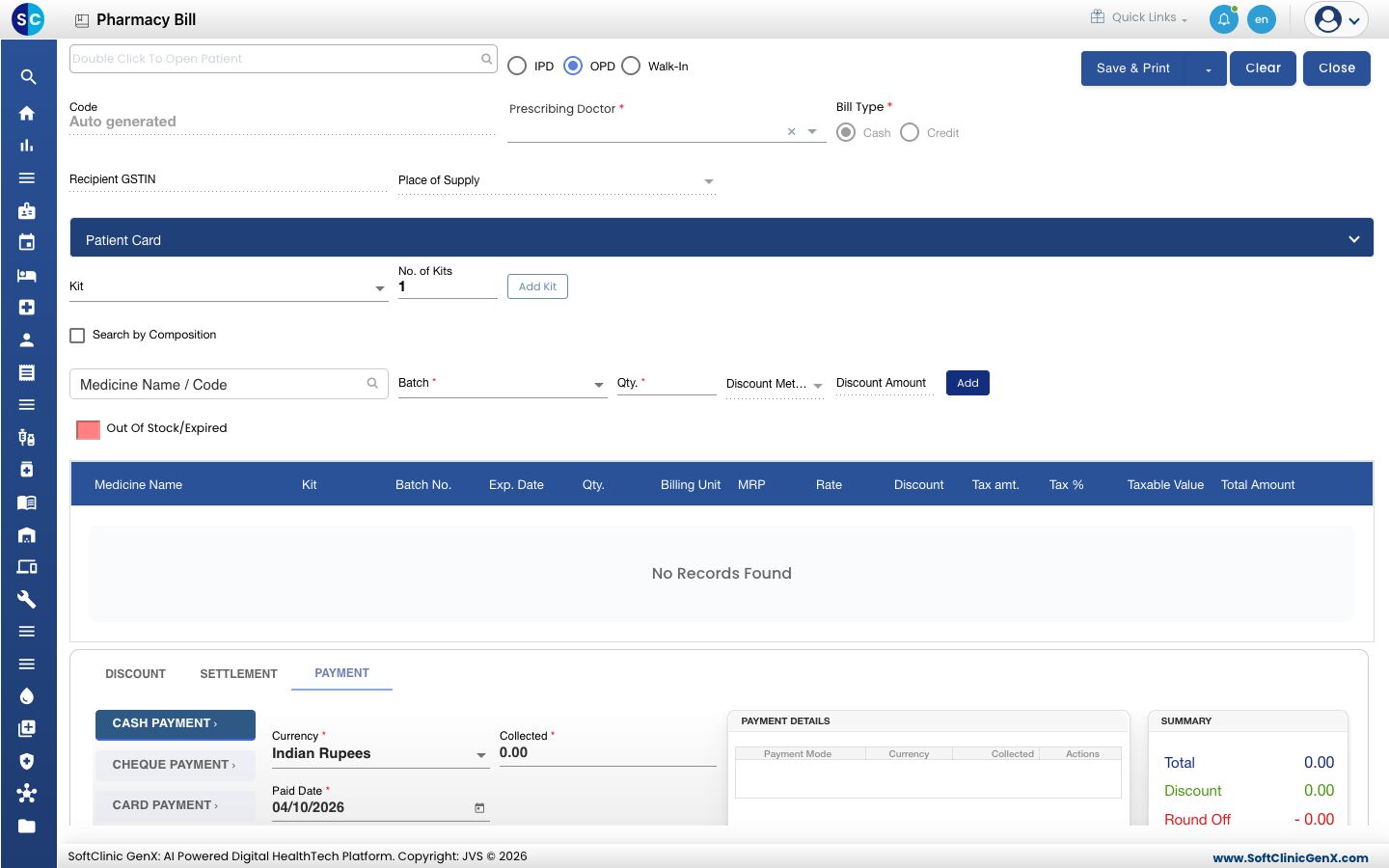
Task: Open the wrench maintenance sidebar icon
Action: click(x=27, y=599)
